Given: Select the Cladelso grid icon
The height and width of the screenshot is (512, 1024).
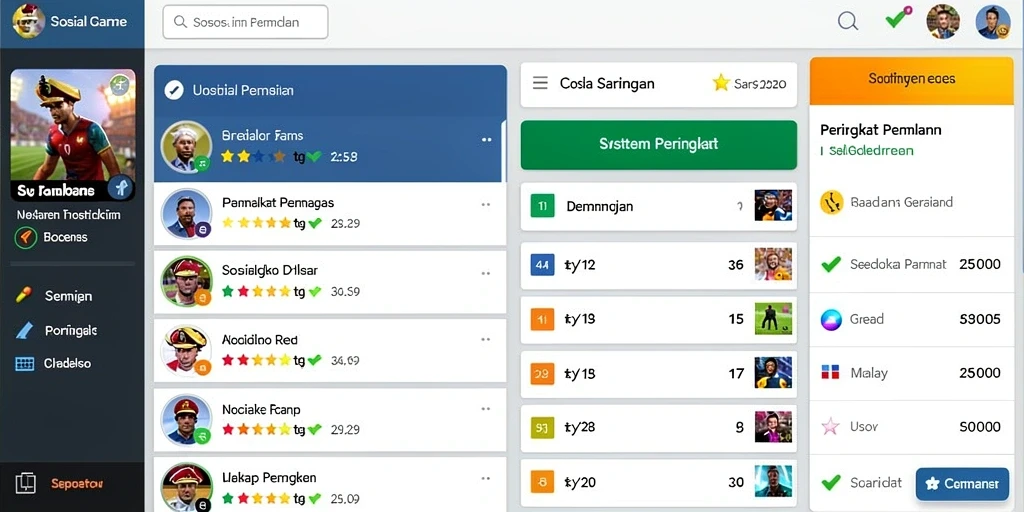Looking at the screenshot, I should click(24, 364).
